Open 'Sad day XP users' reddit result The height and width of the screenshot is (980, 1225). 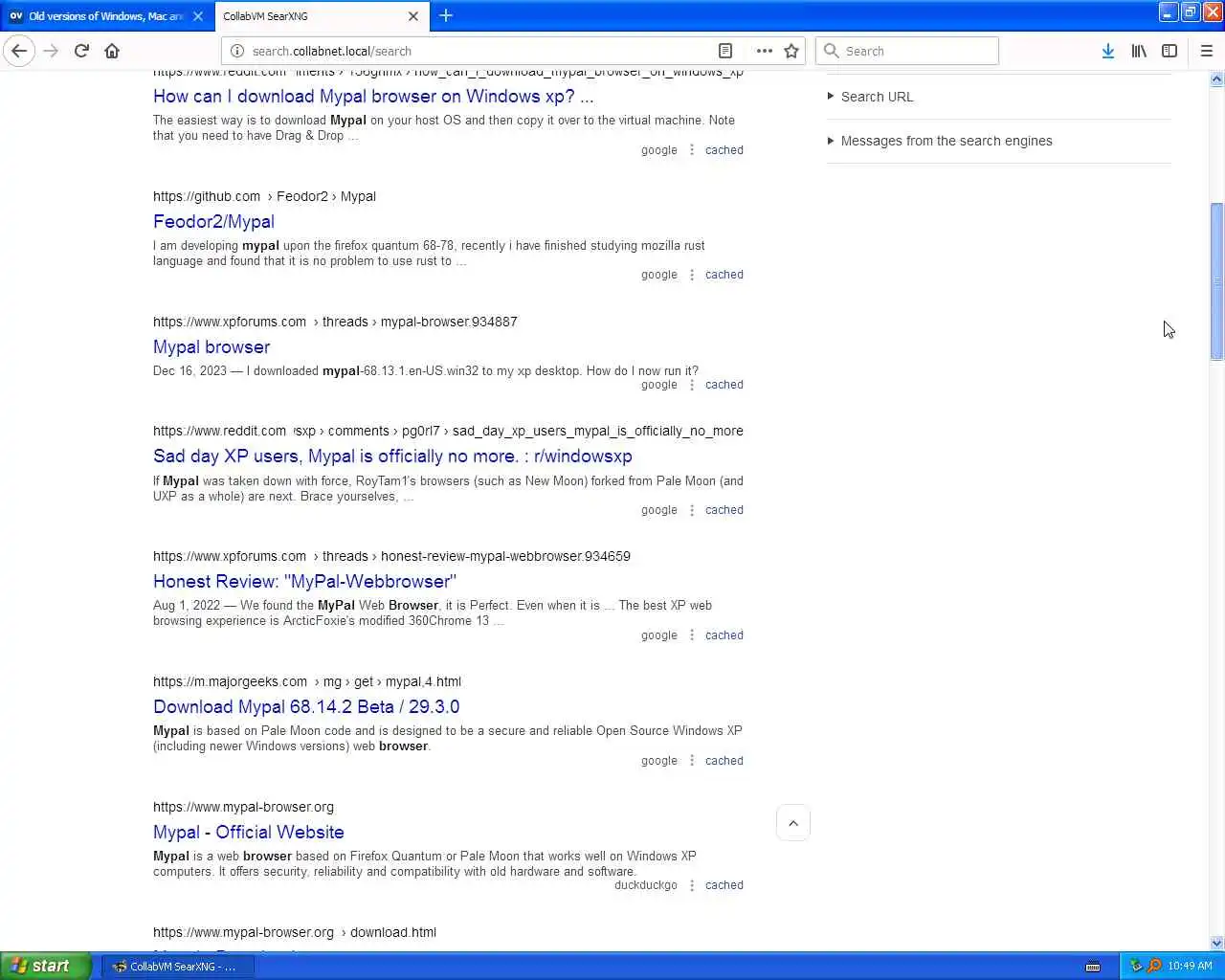[x=392, y=457]
